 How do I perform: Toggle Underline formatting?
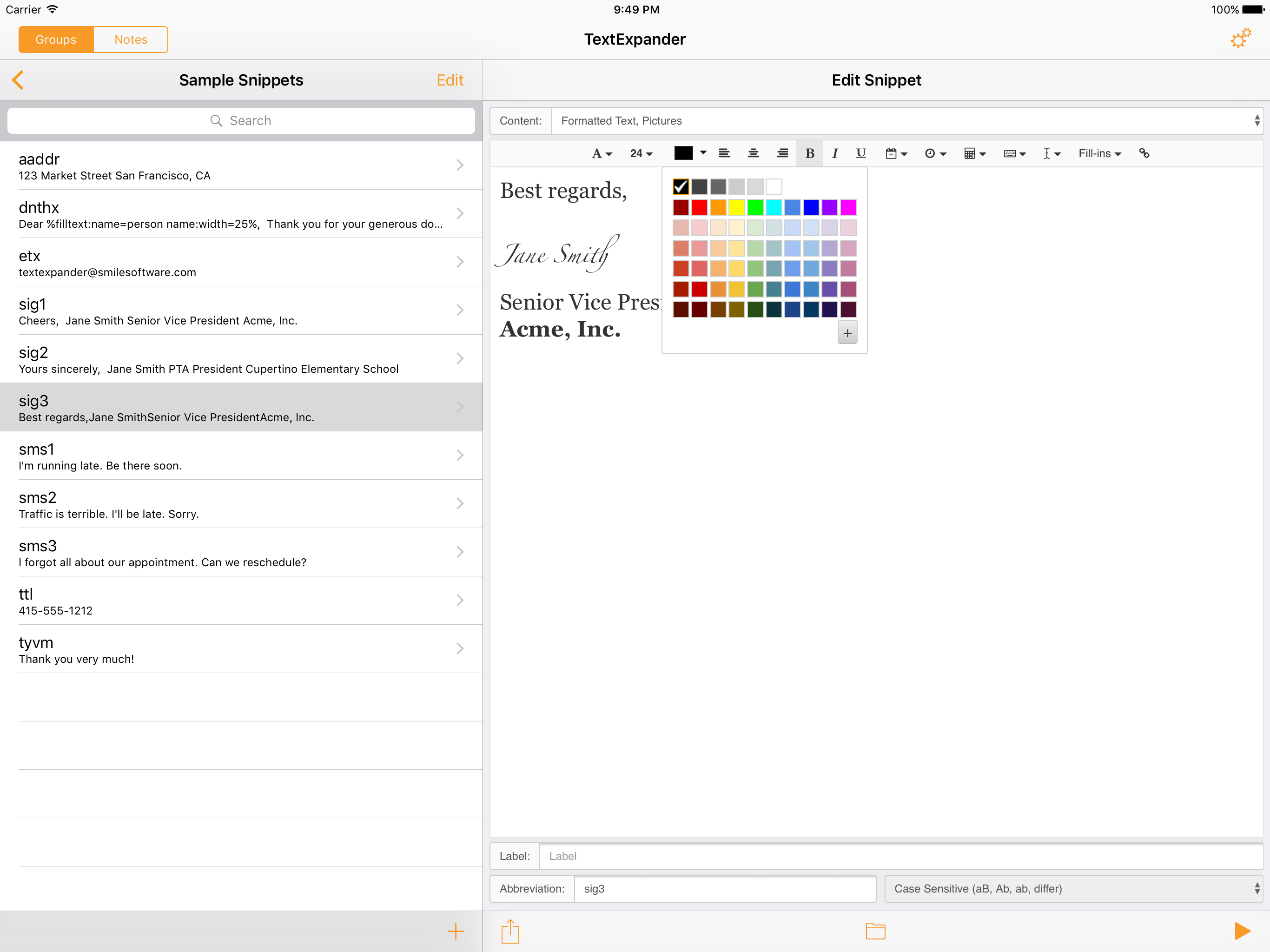[860, 153]
